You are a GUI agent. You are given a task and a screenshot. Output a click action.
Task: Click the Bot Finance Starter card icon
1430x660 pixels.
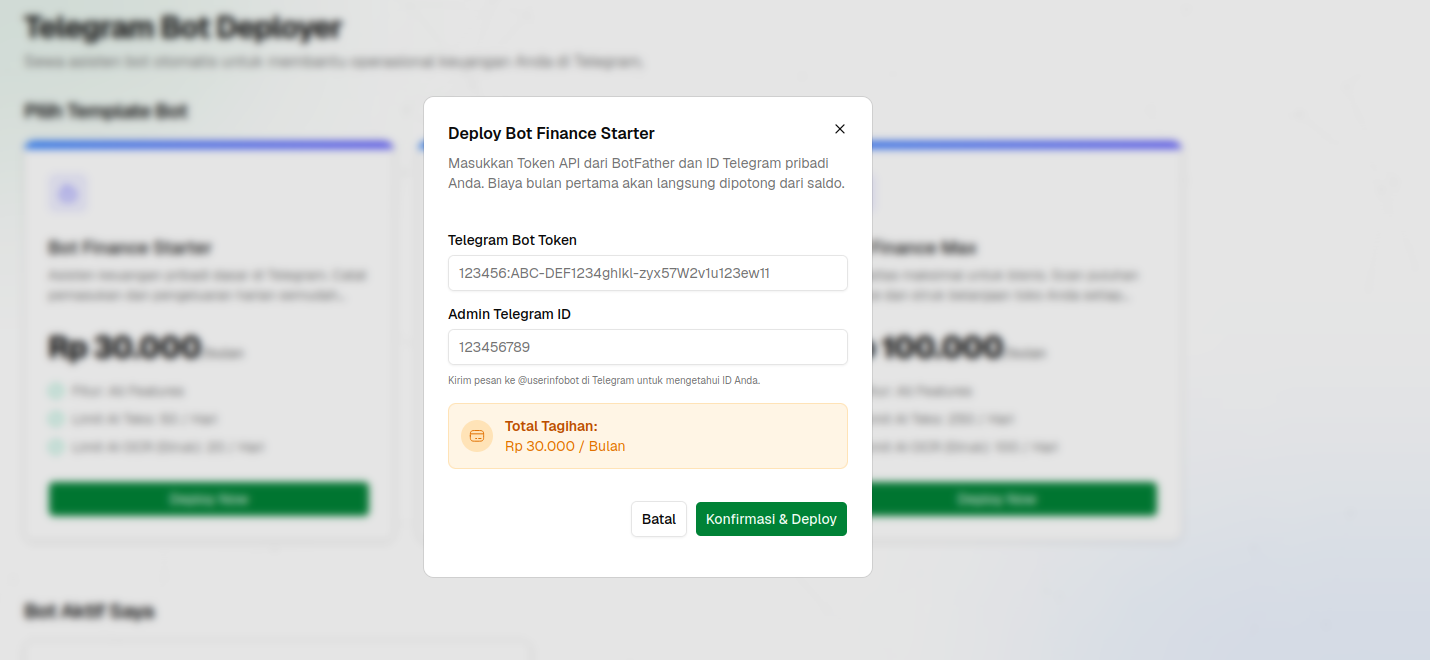68,194
